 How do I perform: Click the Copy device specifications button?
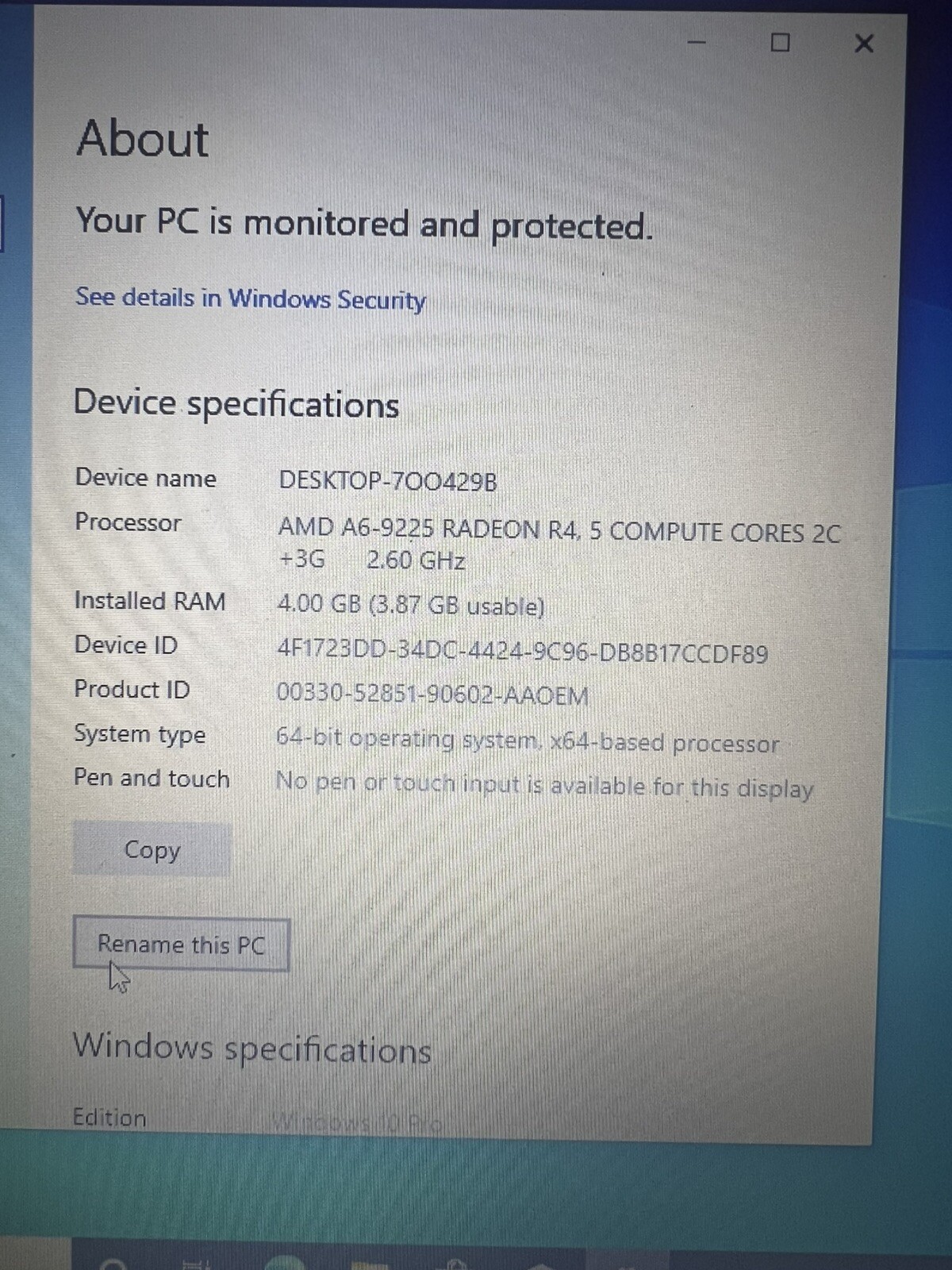coord(152,849)
